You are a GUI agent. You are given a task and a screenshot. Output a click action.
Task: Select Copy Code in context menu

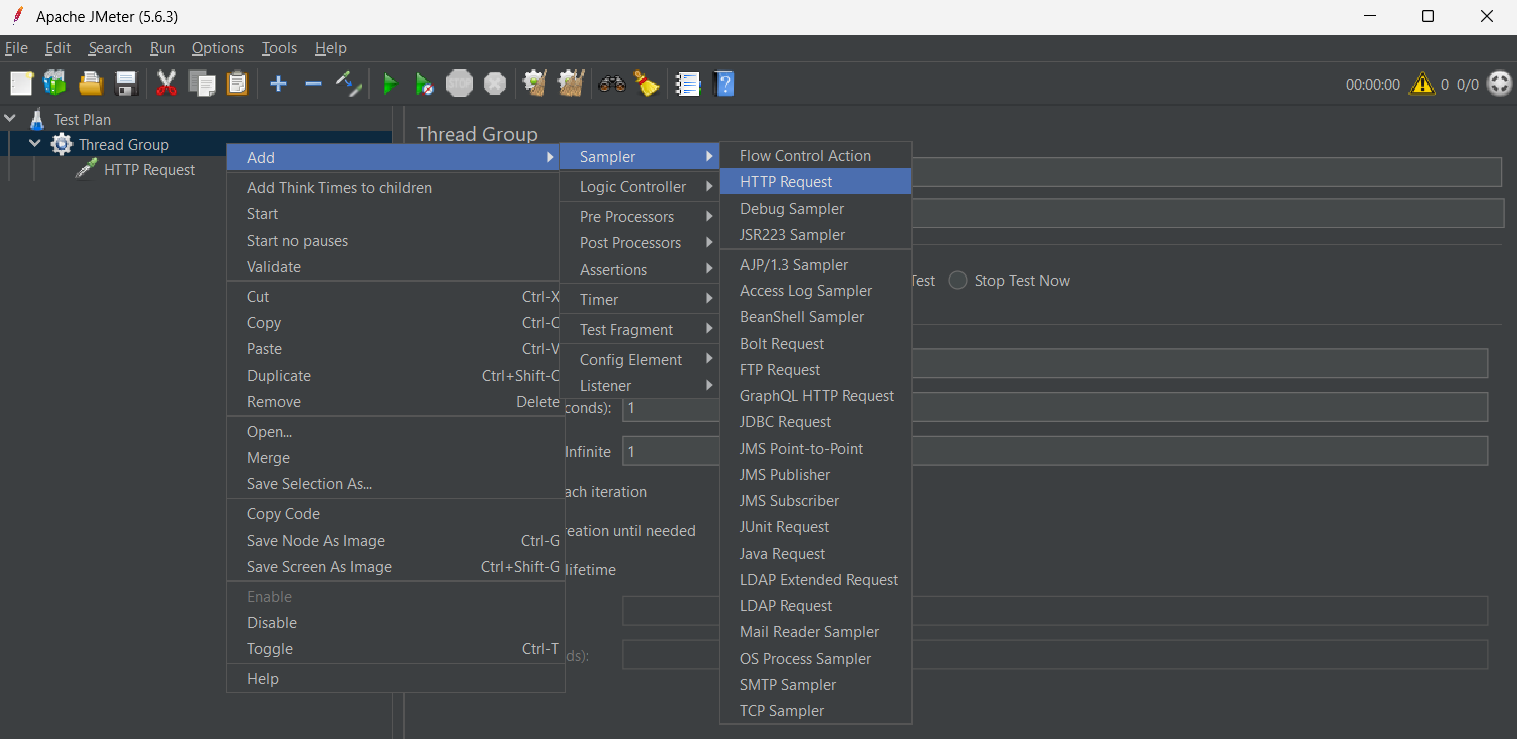pyautogui.click(x=395, y=514)
